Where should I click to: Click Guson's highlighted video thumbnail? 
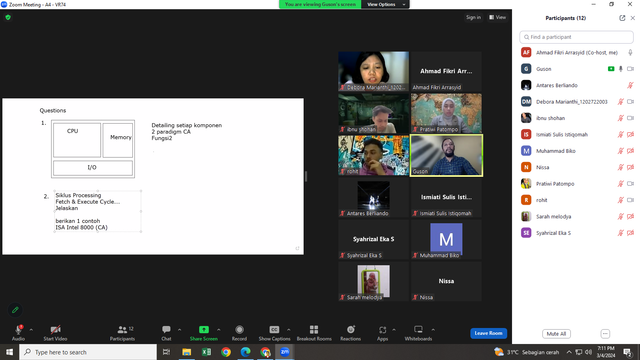[446, 156]
